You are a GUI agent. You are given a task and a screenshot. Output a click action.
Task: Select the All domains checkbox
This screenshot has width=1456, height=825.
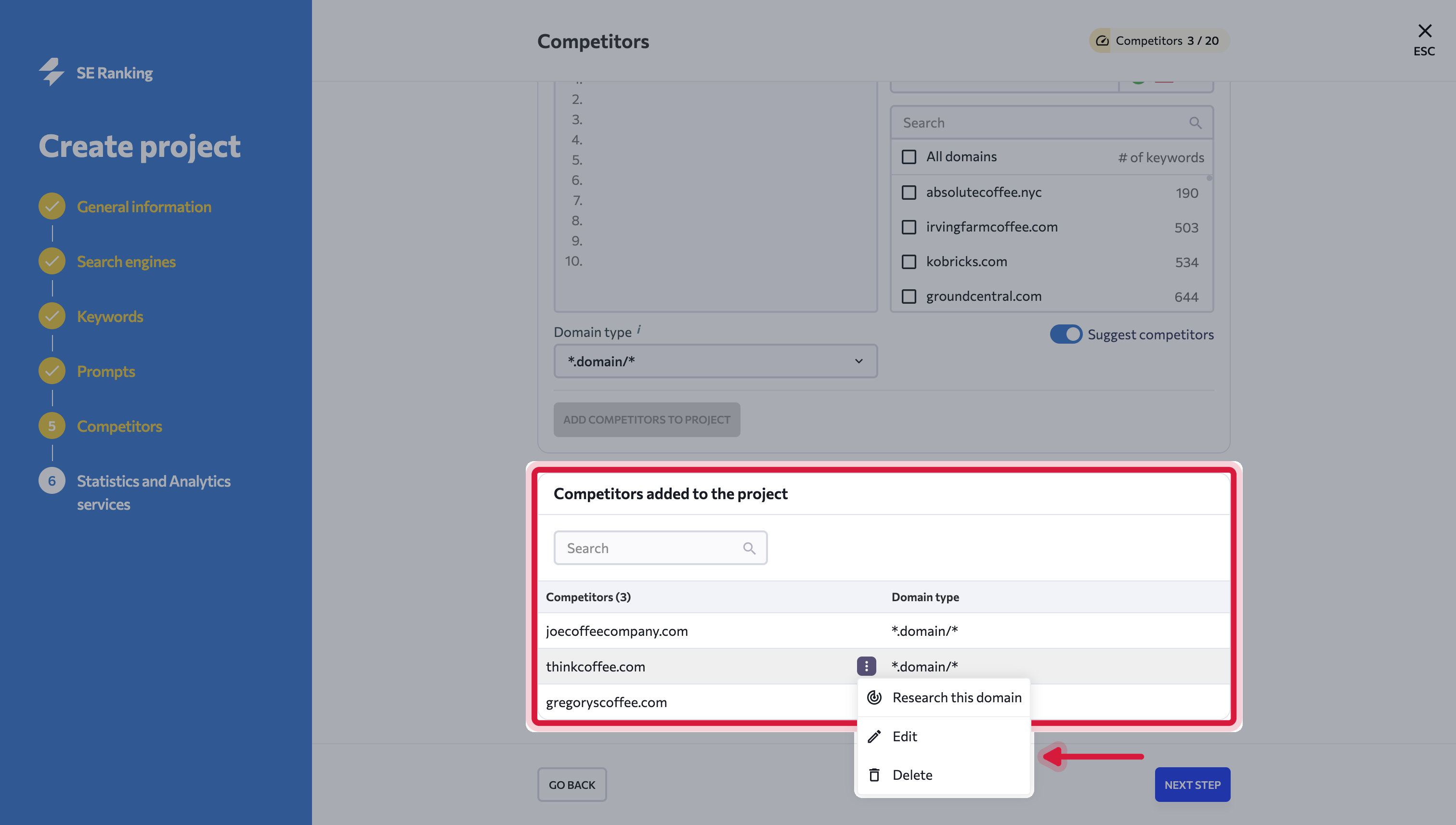909,157
